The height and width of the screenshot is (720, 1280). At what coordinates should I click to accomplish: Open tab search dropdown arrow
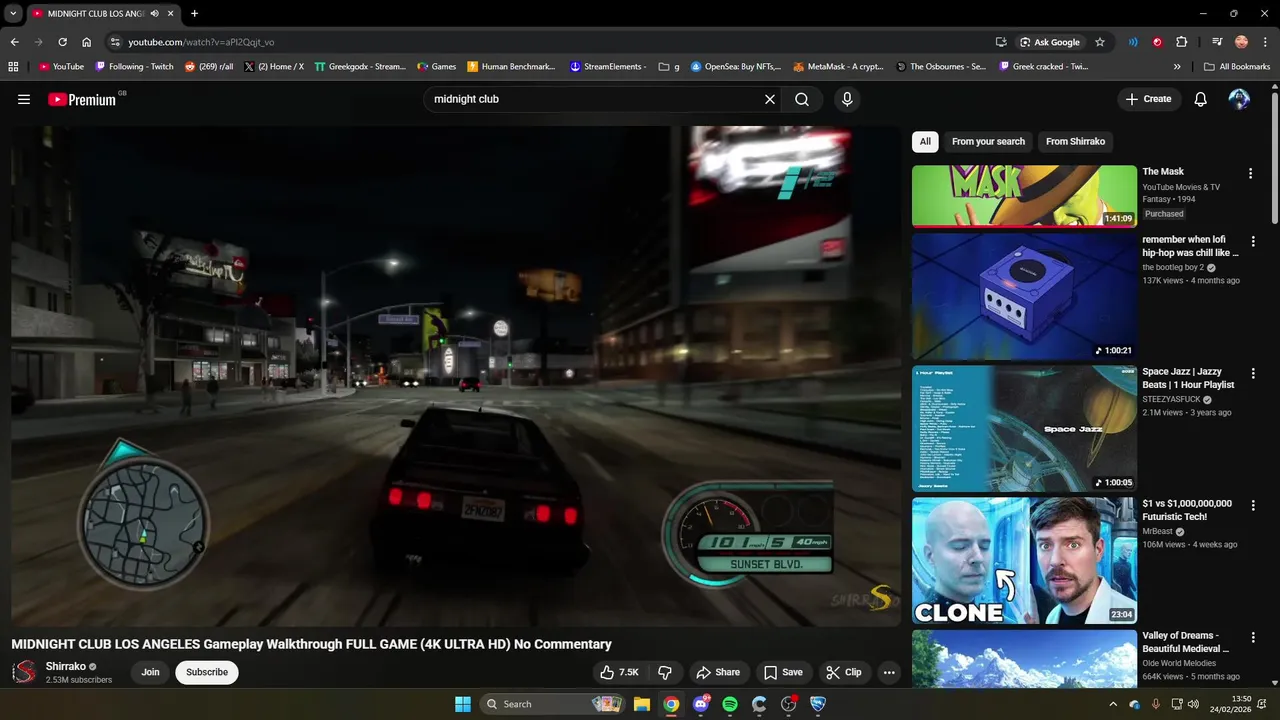(x=13, y=13)
